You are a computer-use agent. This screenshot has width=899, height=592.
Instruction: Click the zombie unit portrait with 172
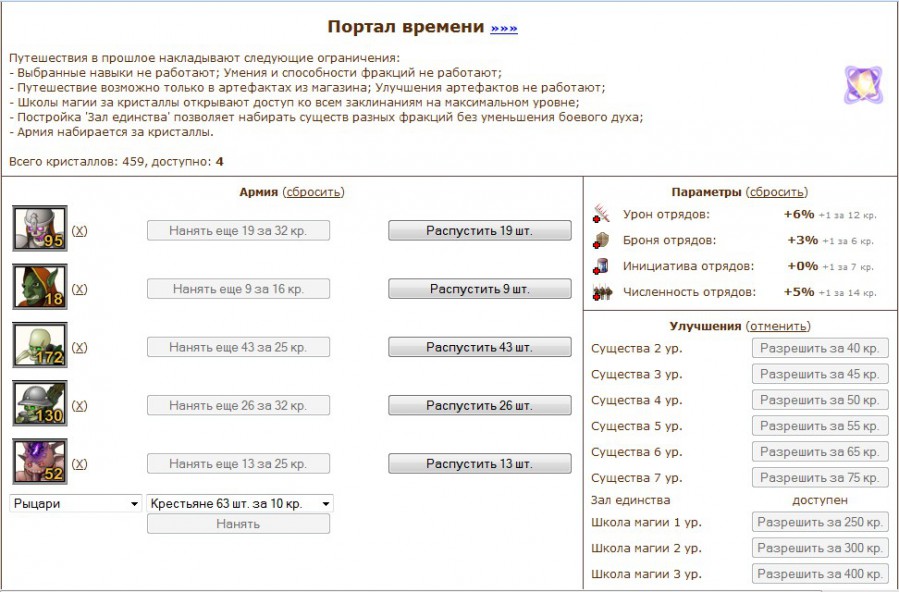tap(40, 345)
